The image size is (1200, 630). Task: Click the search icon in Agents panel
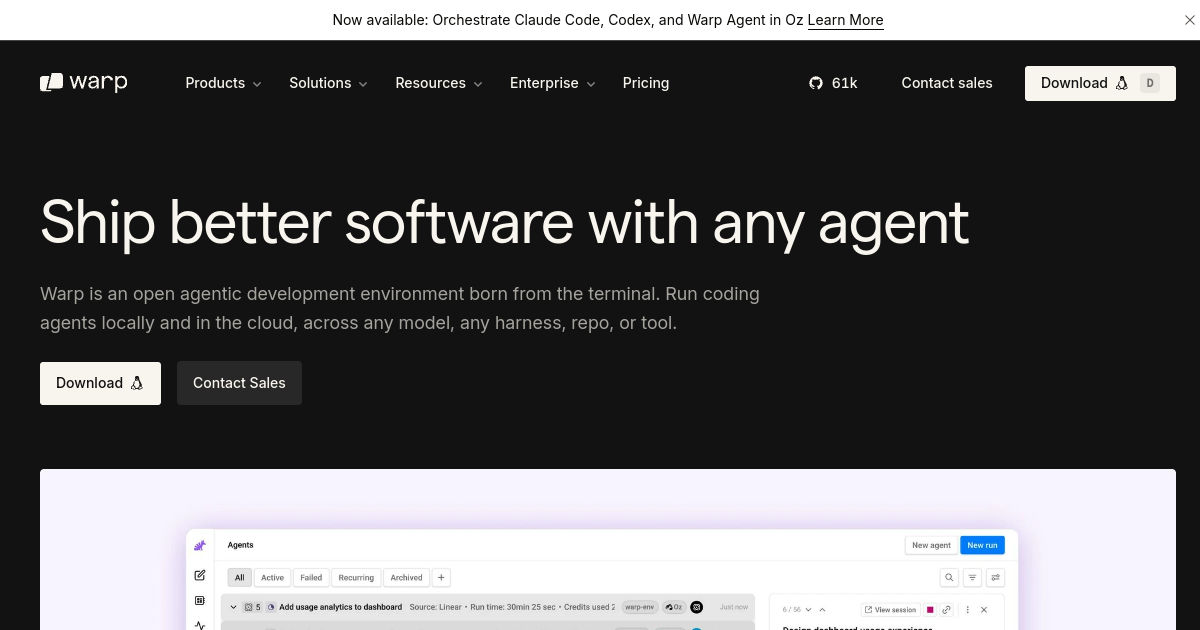949,577
